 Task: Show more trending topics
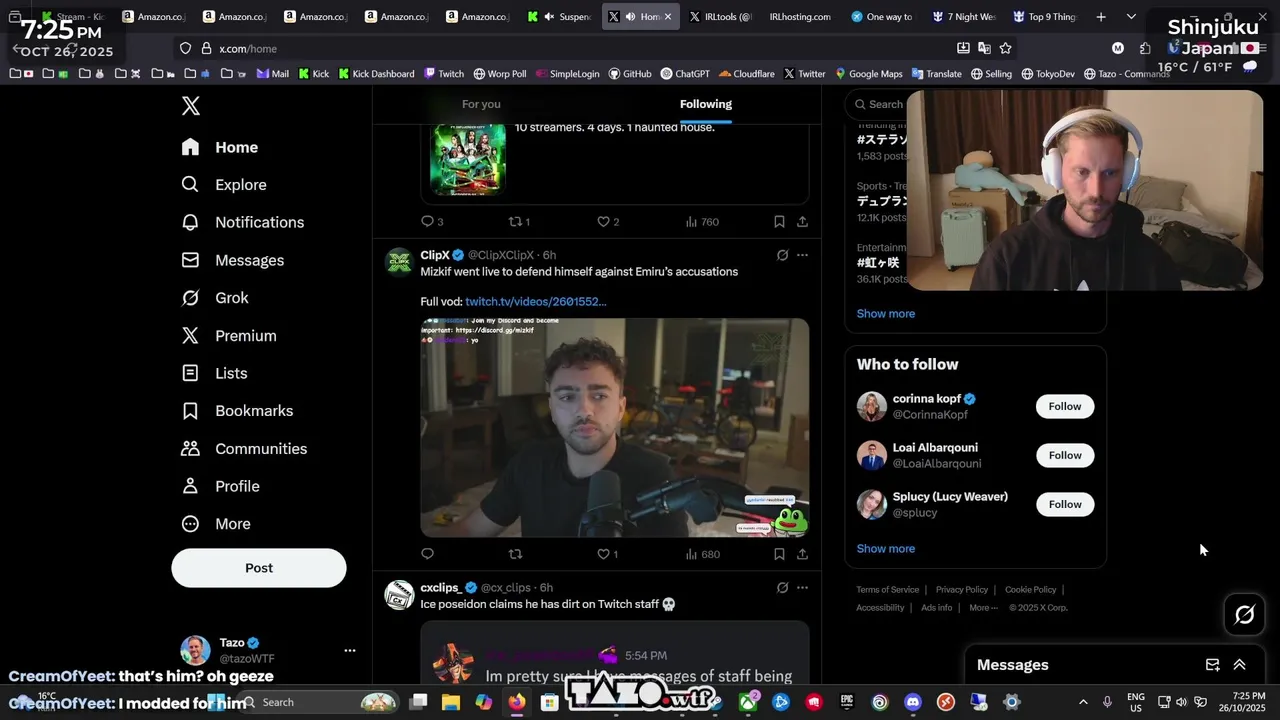coord(885,313)
